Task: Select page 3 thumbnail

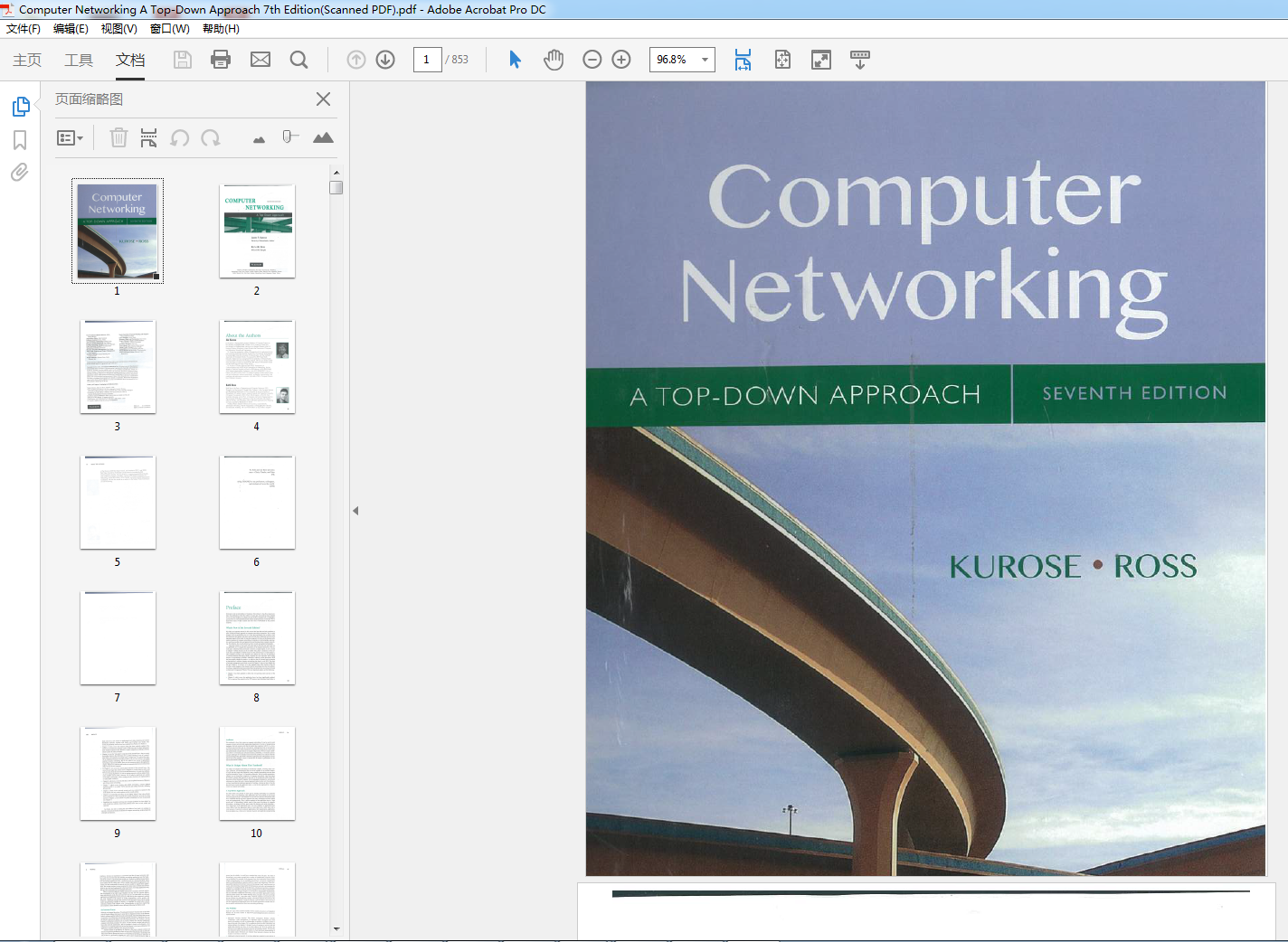Action: click(118, 367)
